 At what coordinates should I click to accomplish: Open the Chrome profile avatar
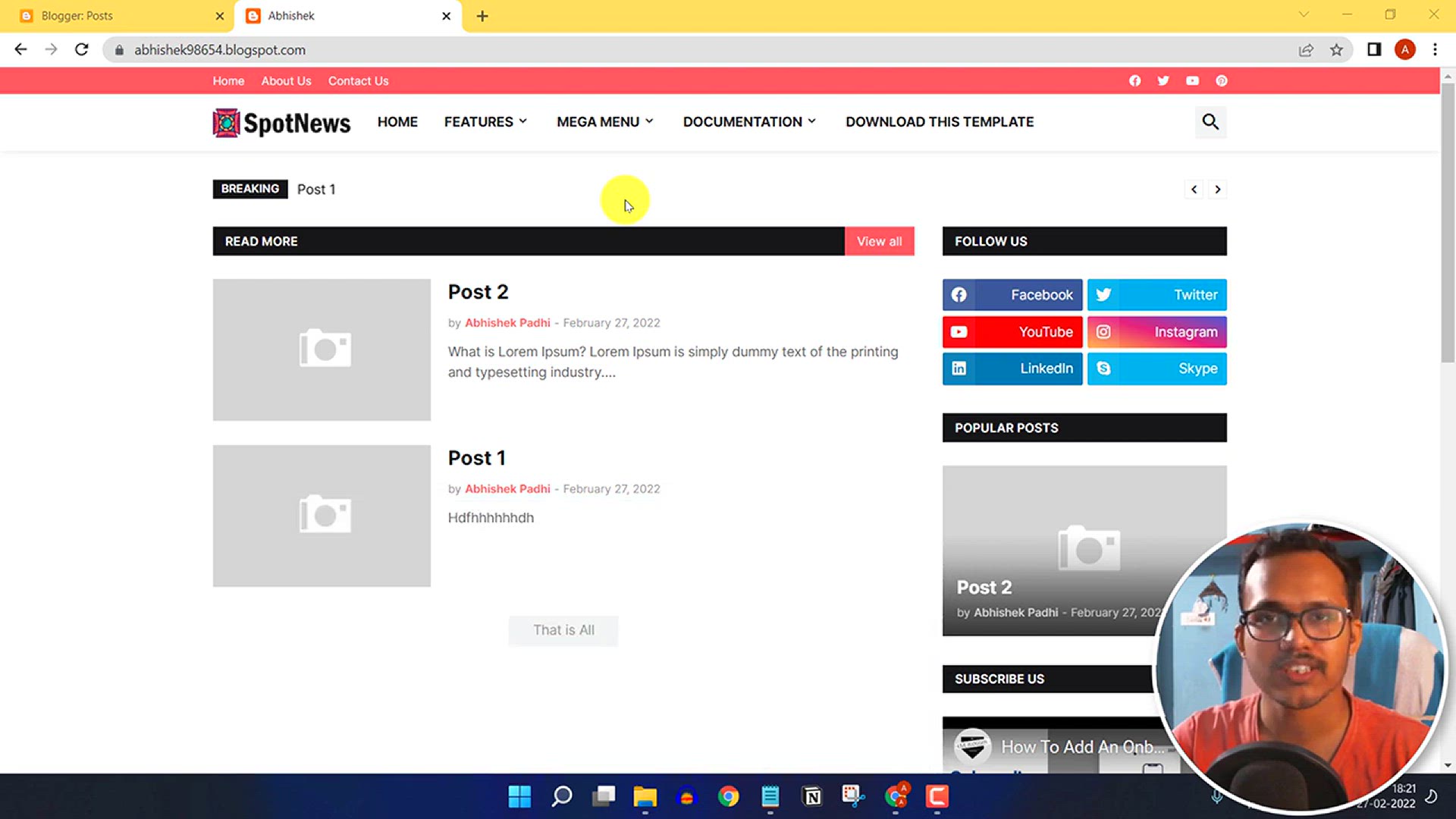pos(1404,49)
